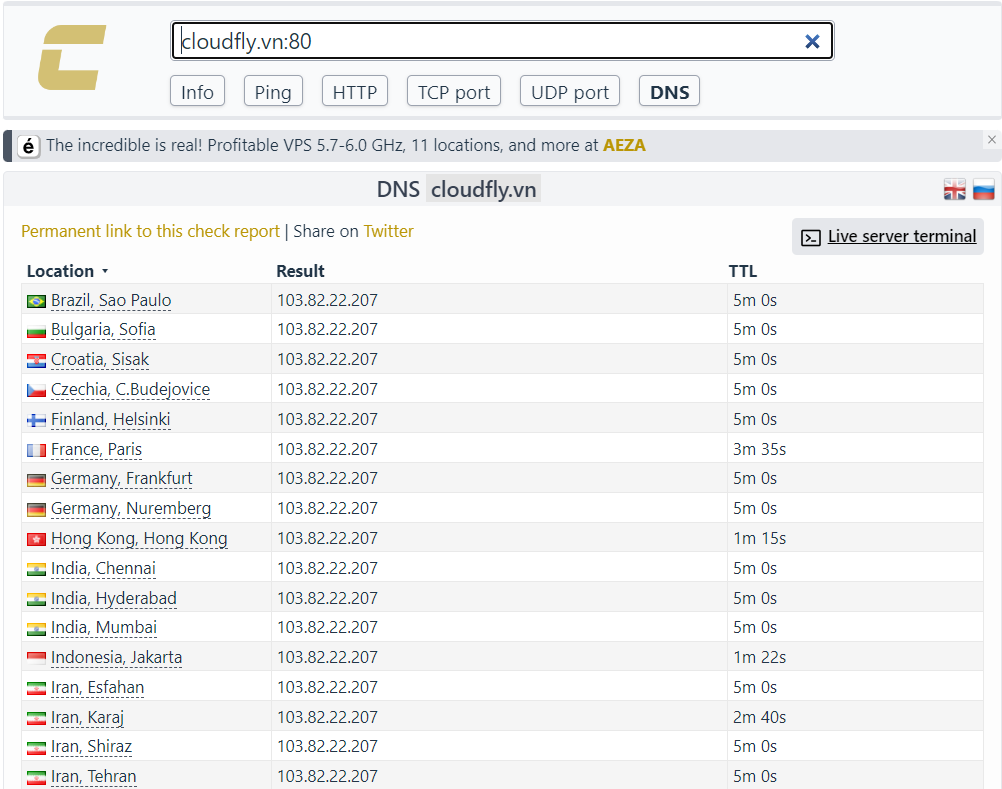Open Permanent link to this check report

click(x=150, y=231)
